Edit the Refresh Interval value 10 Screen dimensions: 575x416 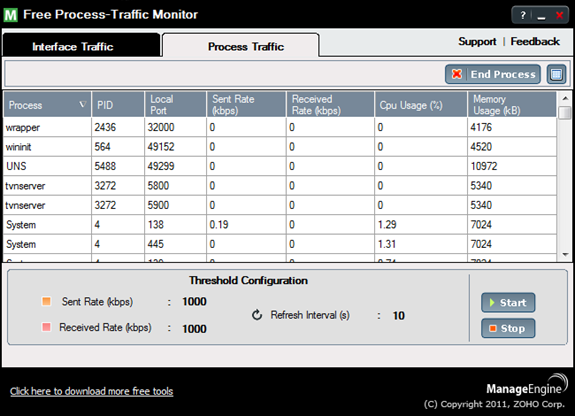pyautogui.click(x=399, y=315)
